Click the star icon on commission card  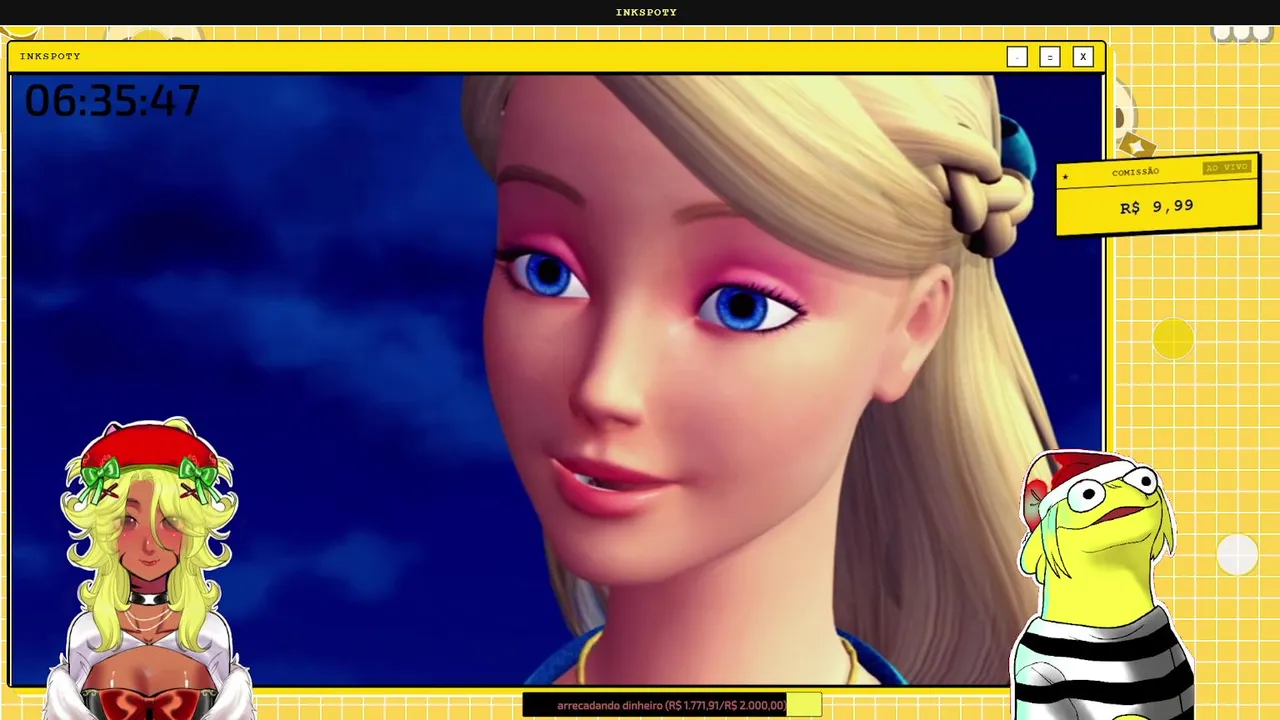[x=1065, y=178]
